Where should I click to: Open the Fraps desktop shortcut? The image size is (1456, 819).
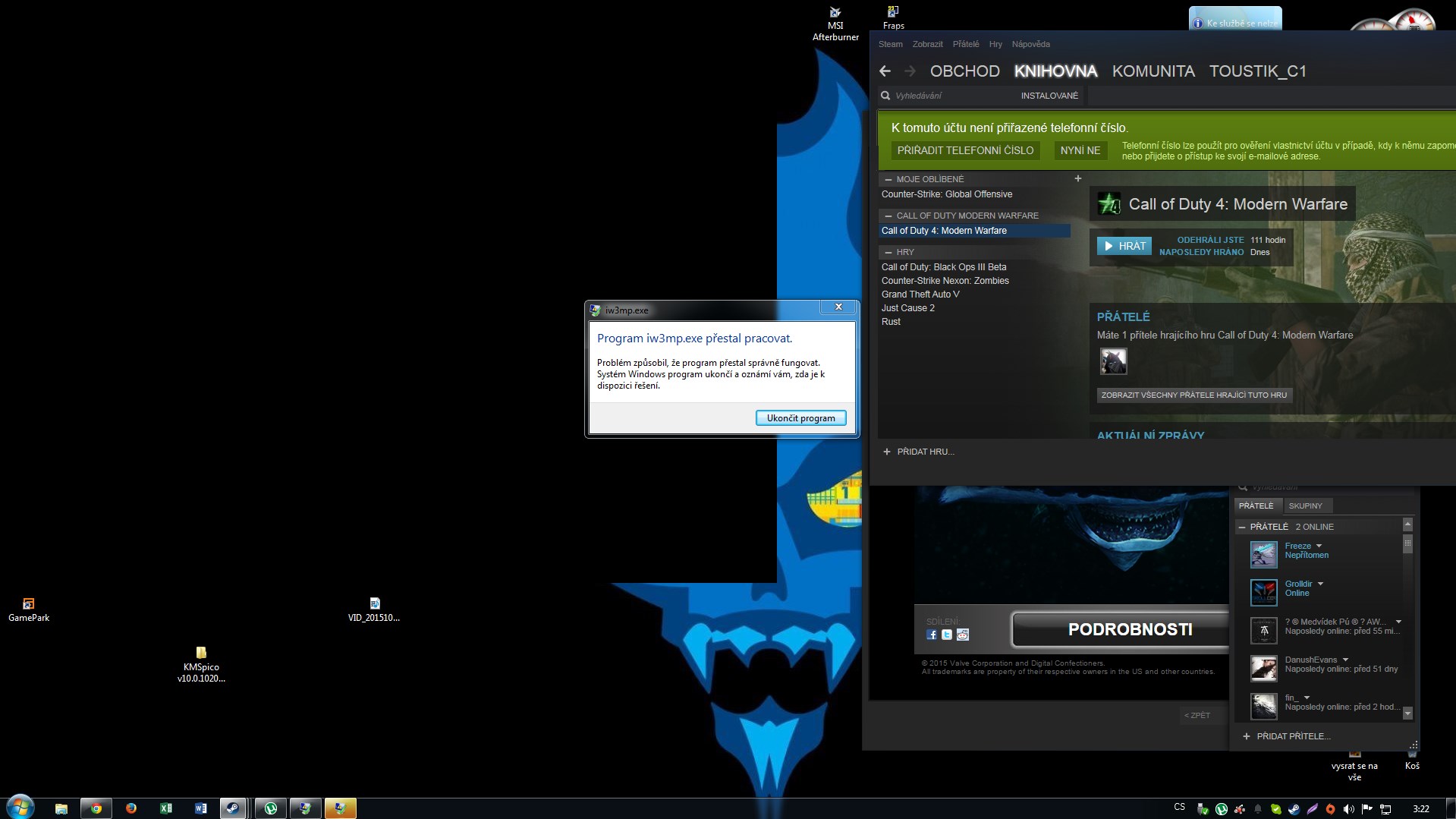(x=893, y=18)
